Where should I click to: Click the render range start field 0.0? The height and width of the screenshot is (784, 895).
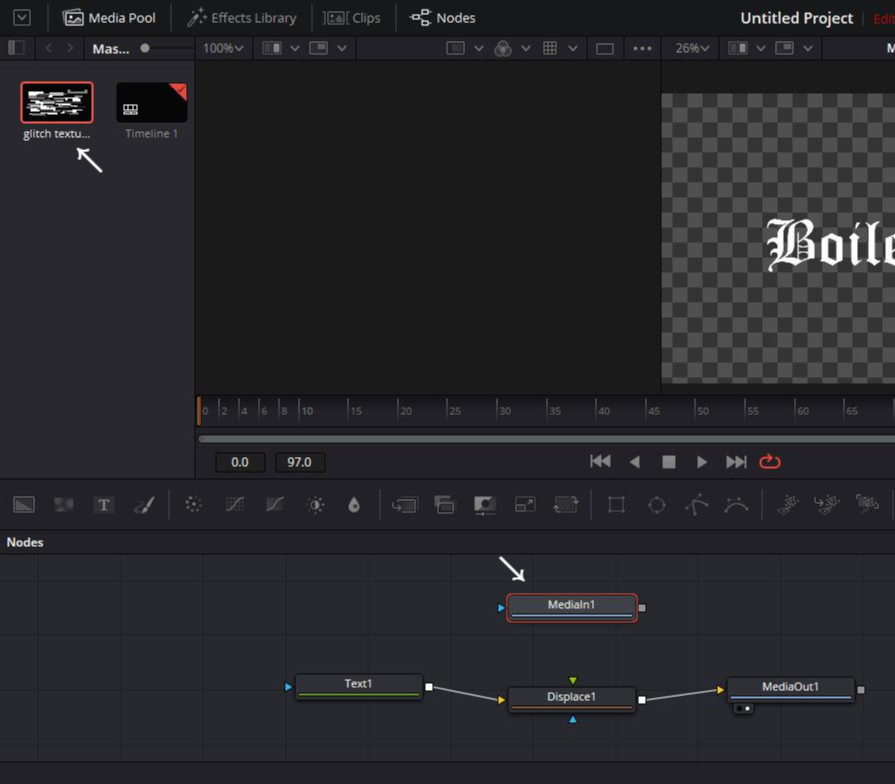coord(240,462)
